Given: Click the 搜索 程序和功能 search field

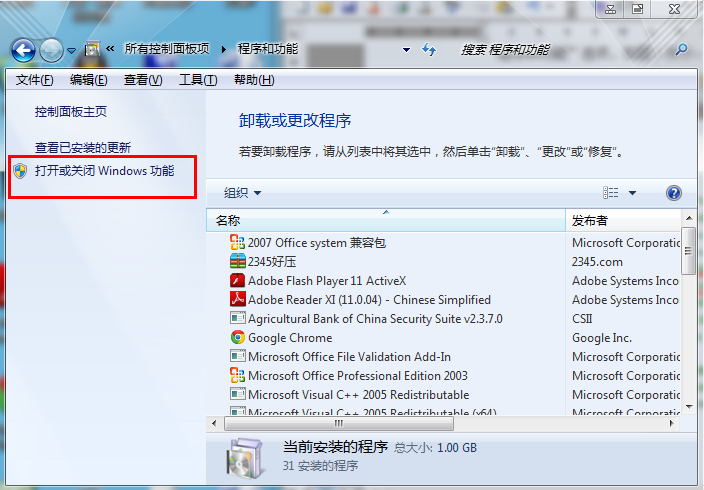Looking at the screenshot, I should [560, 49].
